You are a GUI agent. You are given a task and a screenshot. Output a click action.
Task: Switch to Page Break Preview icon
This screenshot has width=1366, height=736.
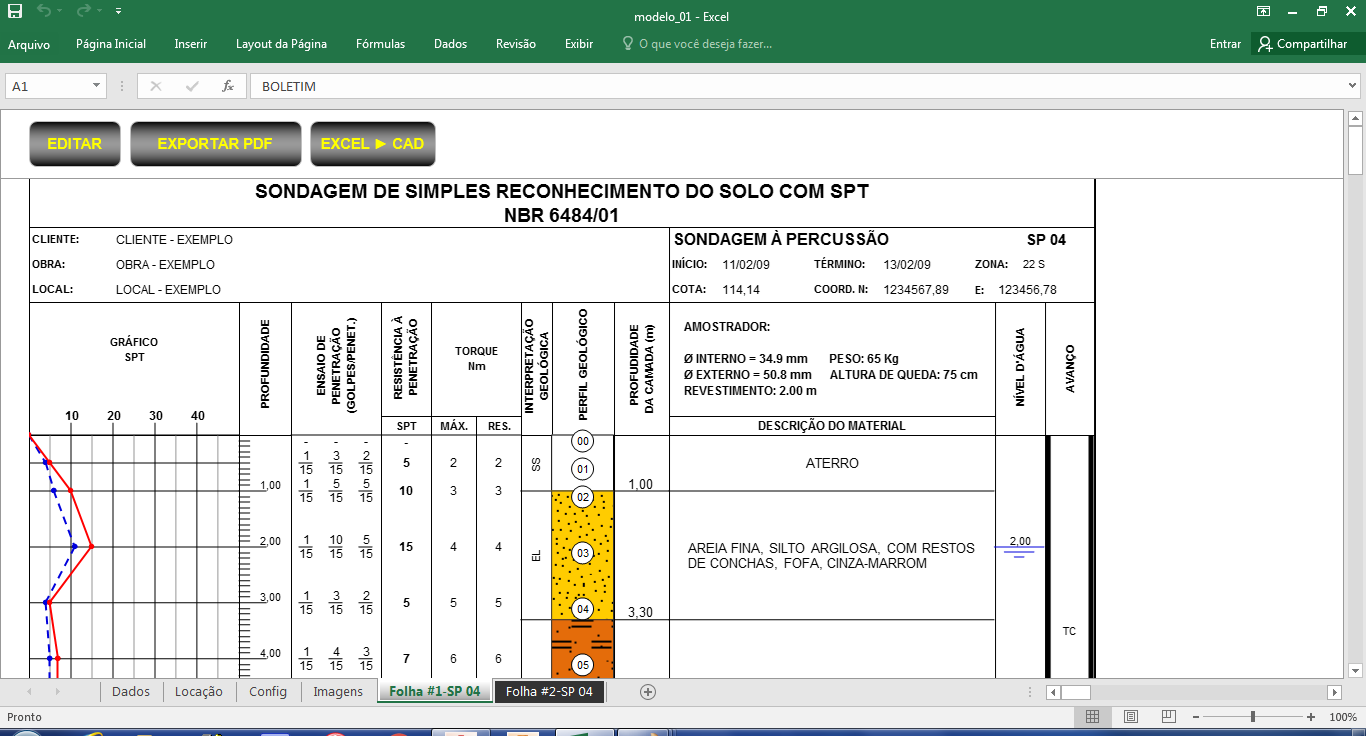pos(1167,717)
